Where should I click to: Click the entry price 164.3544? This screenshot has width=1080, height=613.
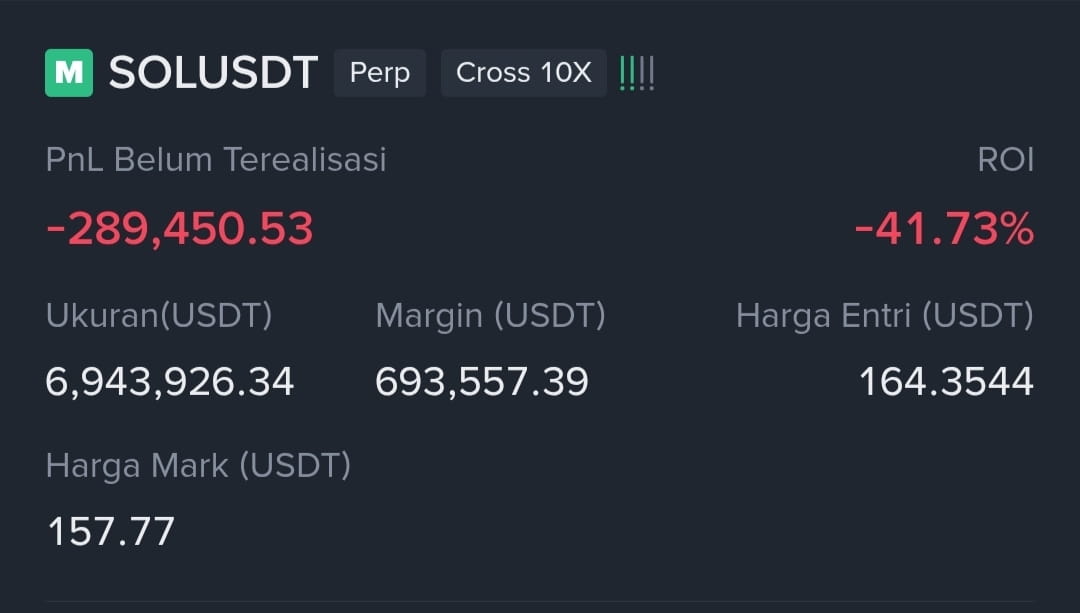click(947, 382)
